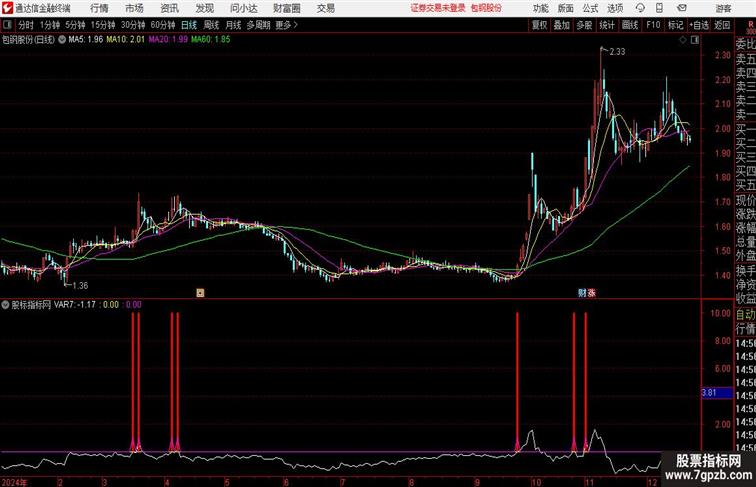Click the 画线 drawing toolbar button
Image resolution: width=756 pixels, height=487 pixels.
pos(630,25)
